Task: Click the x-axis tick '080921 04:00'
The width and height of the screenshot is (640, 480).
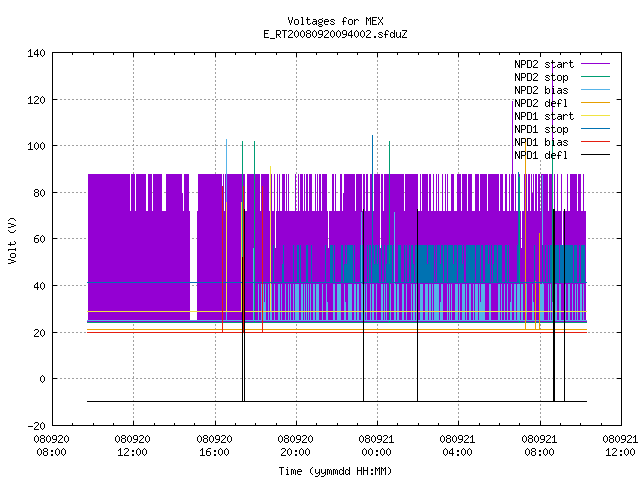Action: (x=457, y=446)
